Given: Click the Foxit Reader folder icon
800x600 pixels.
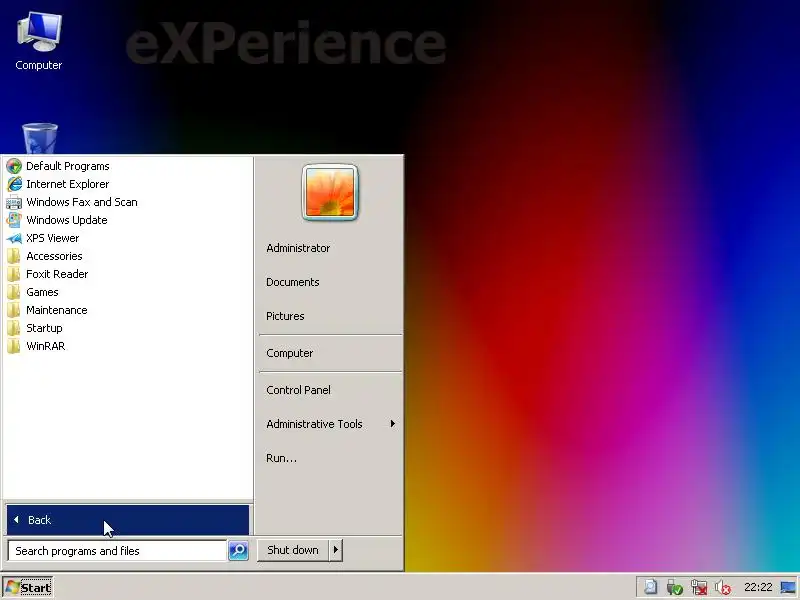Looking at the screenshot, I should (14, 274).
